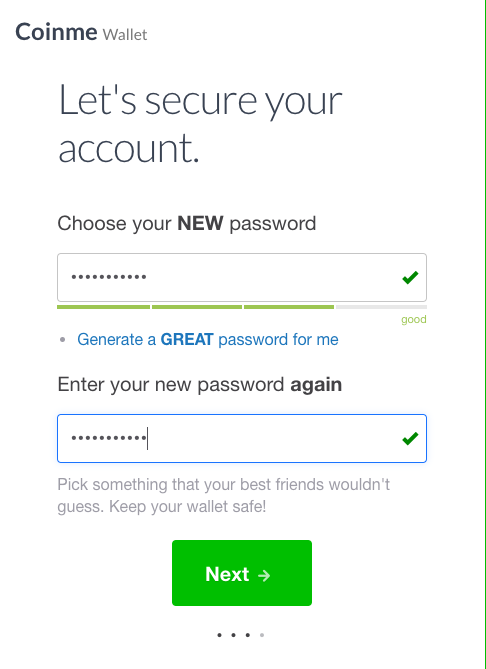Click the arrow icon on Next button
Viewport: 486px width, 669px height.
click(x=264, y=575)
